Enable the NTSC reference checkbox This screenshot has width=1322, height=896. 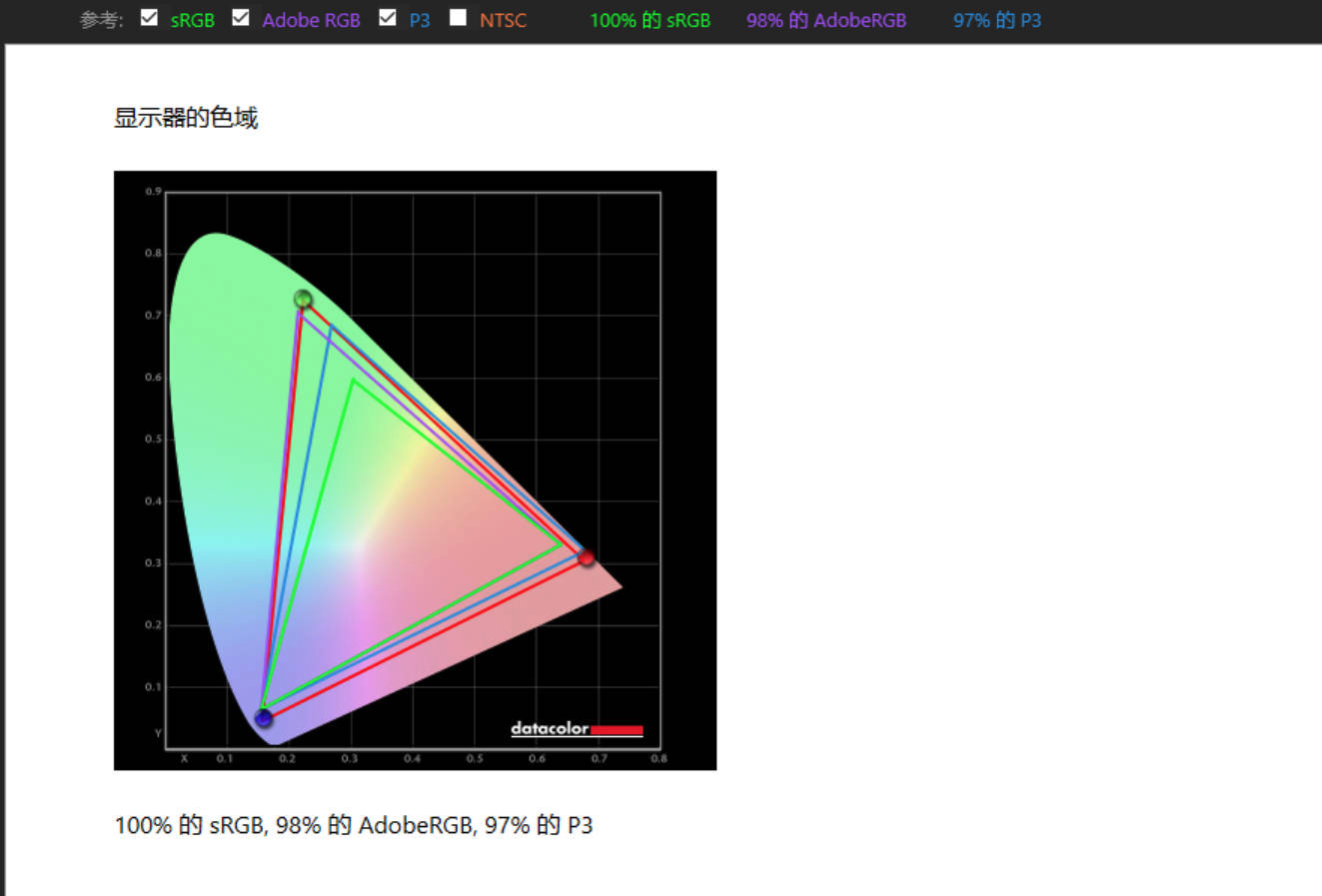pos(458,18)
